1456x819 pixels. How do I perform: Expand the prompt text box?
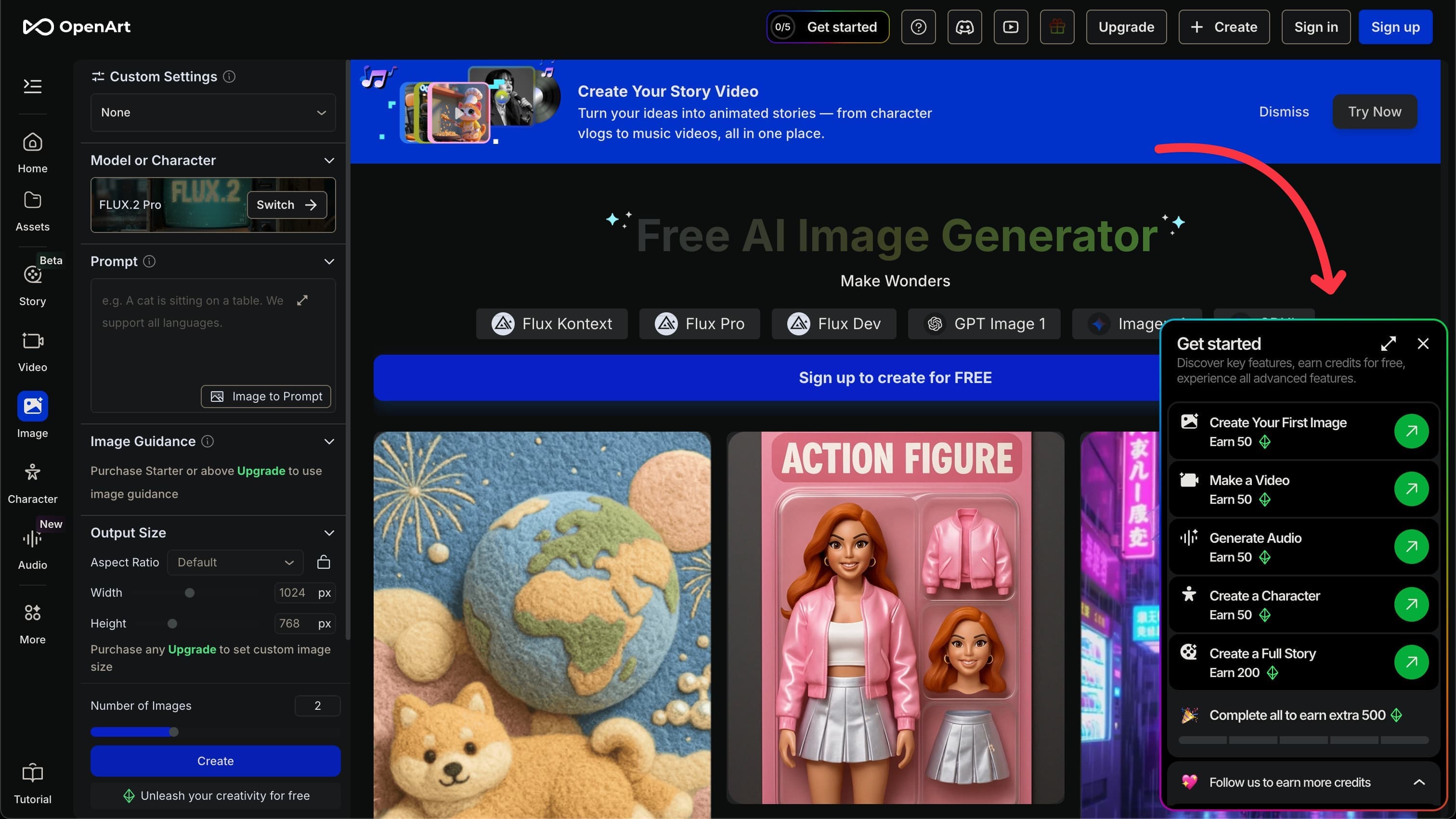pos(302,300)
